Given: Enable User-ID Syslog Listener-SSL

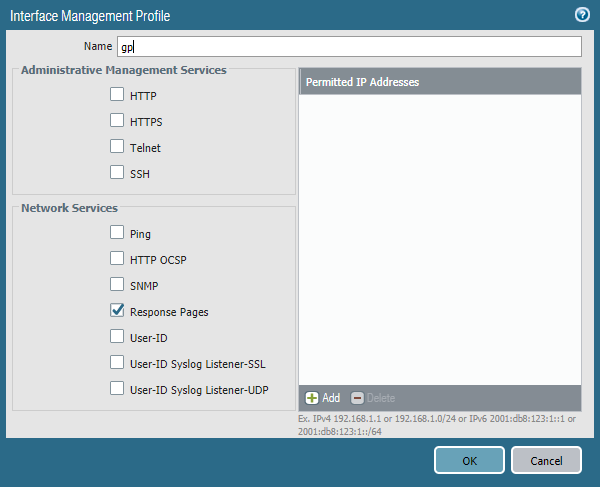Looking at the screenshot, I should (x=118, y=363).
